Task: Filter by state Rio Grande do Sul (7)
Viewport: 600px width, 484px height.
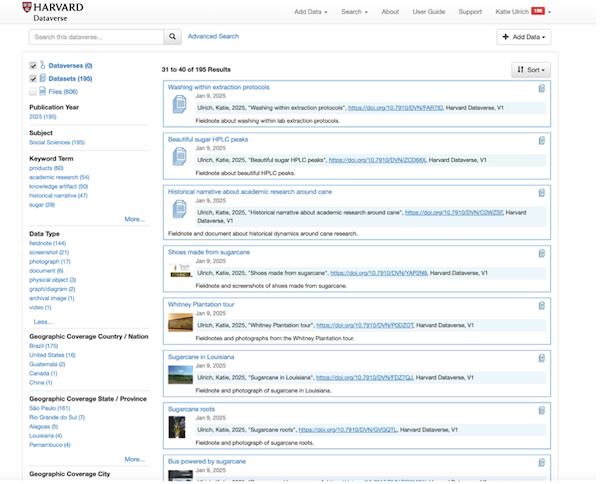Action: (57, 417)
